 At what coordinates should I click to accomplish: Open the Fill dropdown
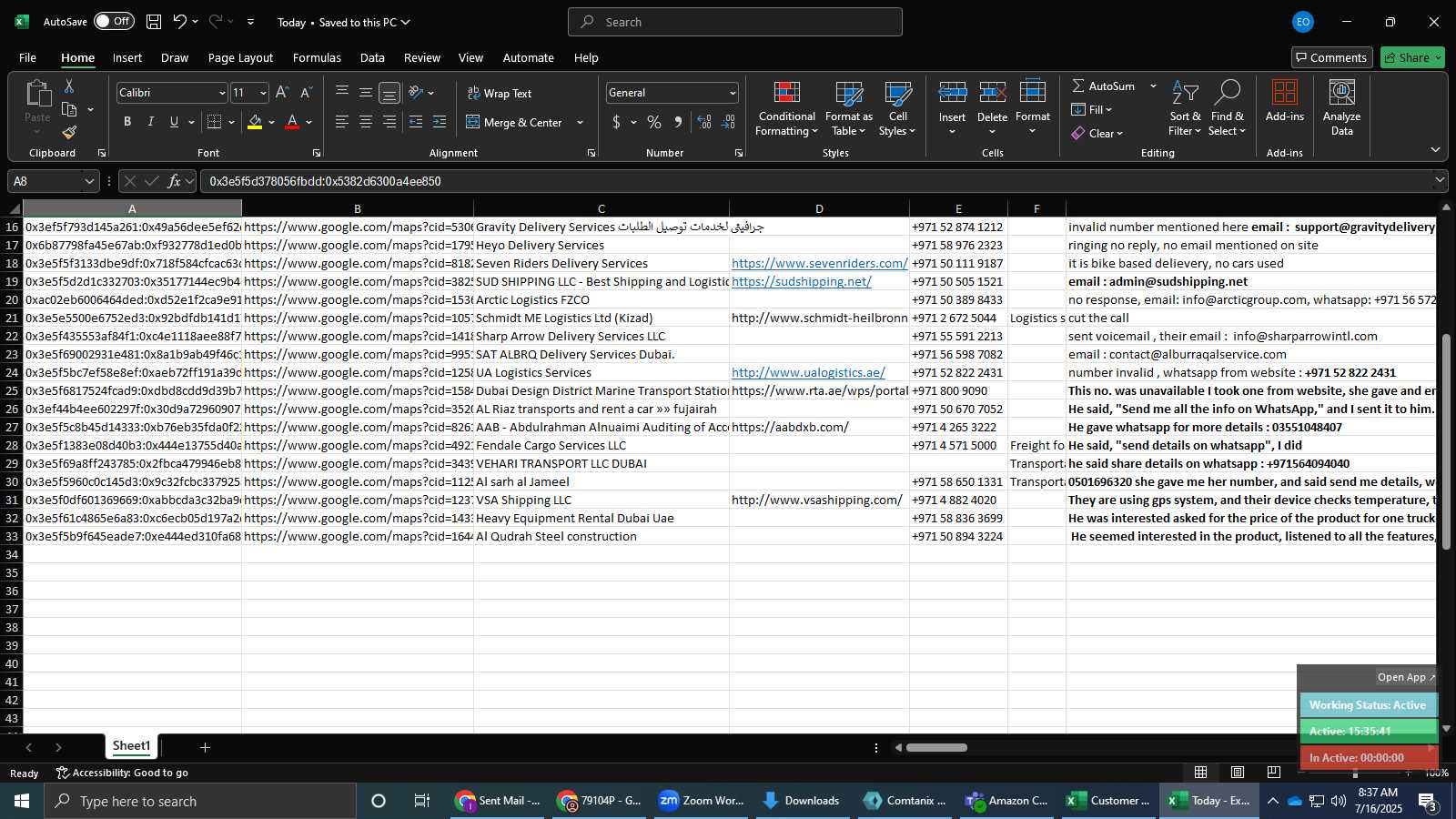[1092, 109]
